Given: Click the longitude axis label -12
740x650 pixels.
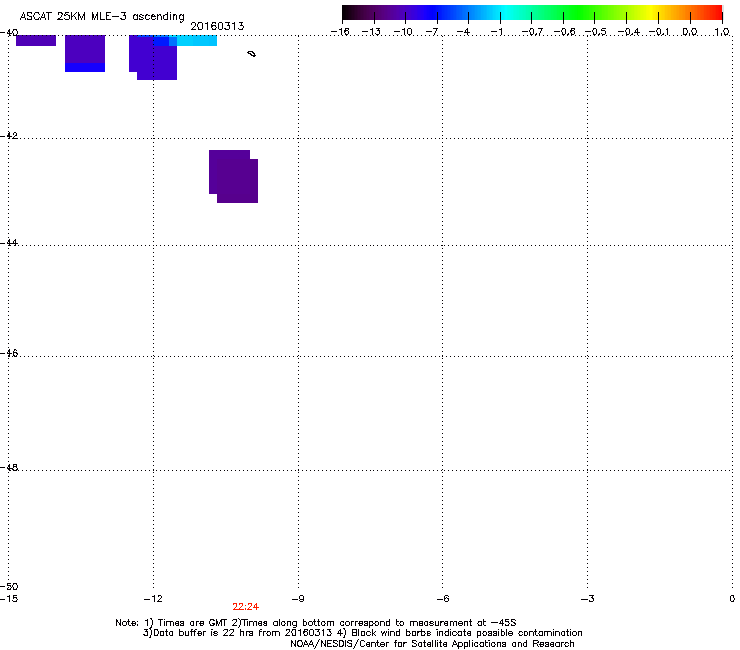Looking at the screenshot, I should (153, 599).
